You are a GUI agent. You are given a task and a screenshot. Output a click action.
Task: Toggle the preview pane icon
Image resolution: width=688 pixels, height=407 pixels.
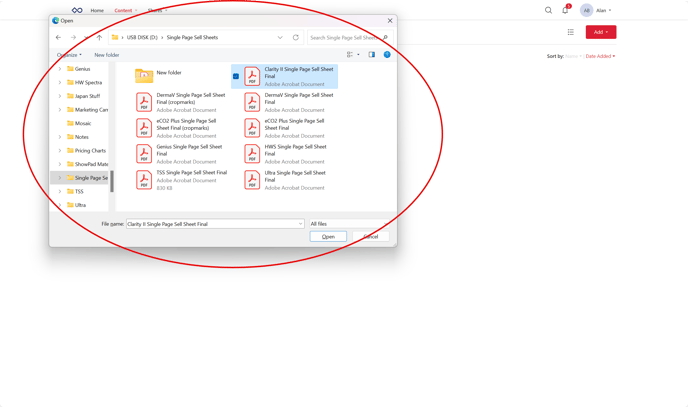coord(372,55)
